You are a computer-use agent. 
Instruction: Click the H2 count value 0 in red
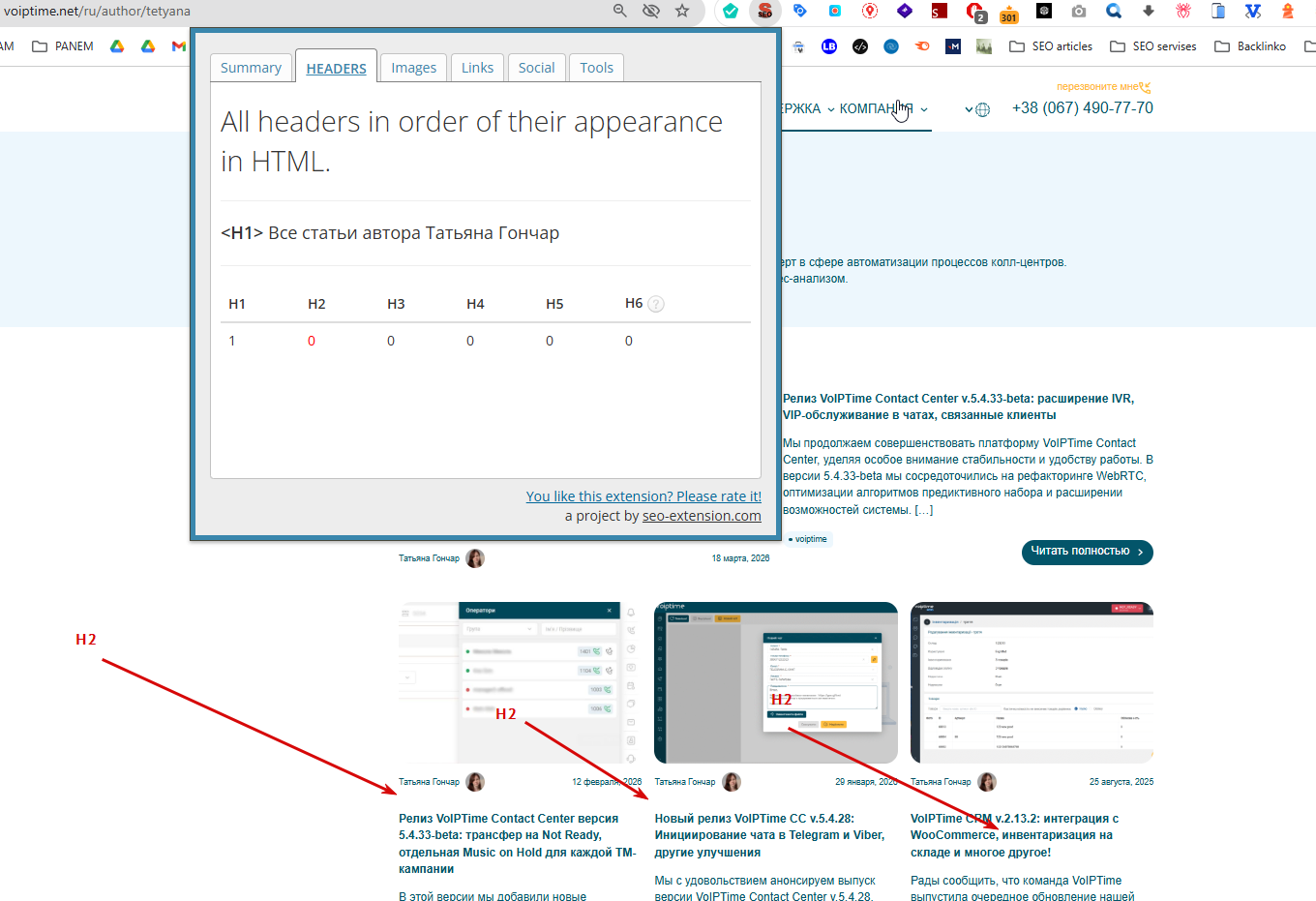click(312, 341)
